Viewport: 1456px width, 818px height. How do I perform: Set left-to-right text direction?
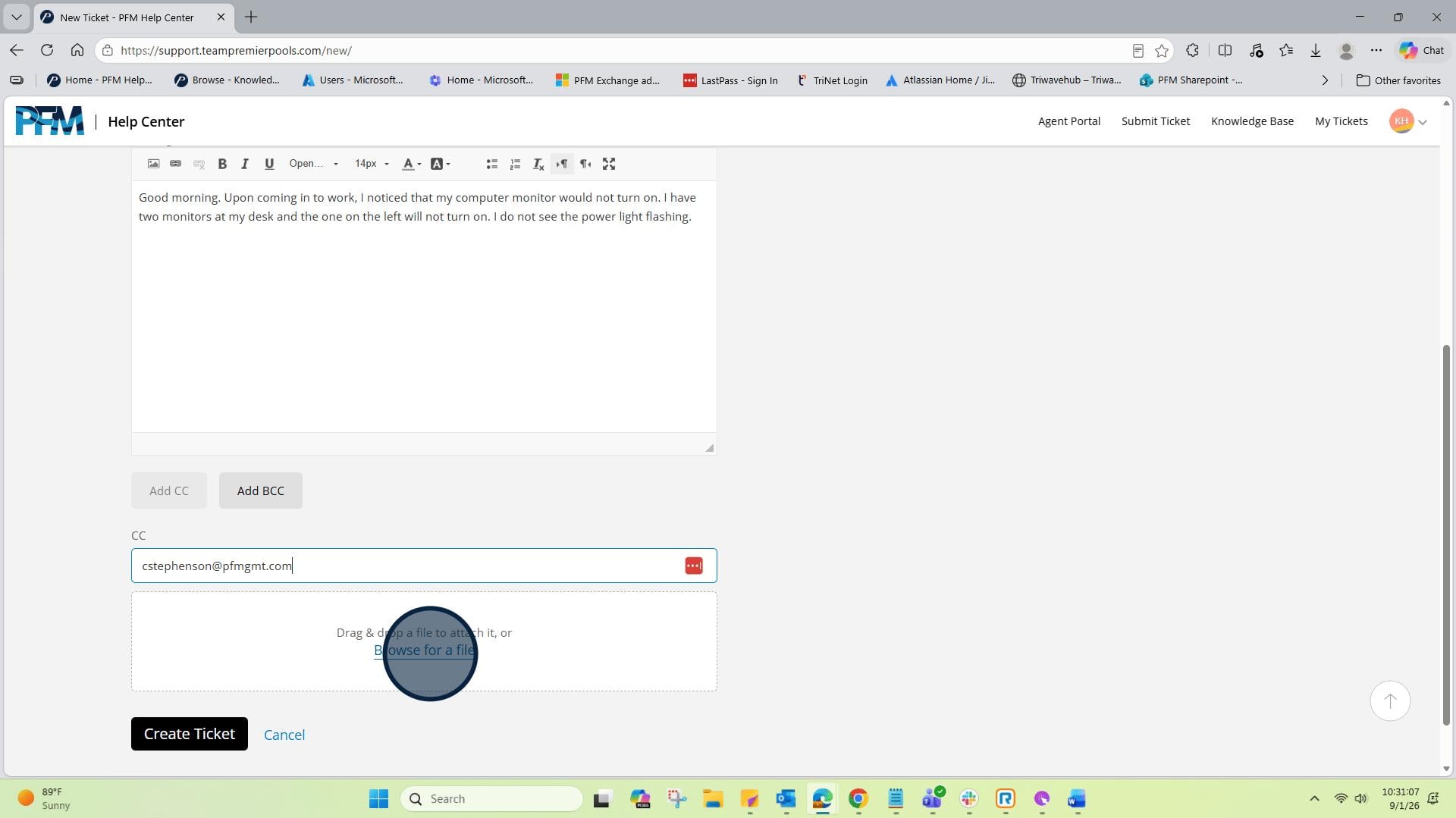point(562,164)
